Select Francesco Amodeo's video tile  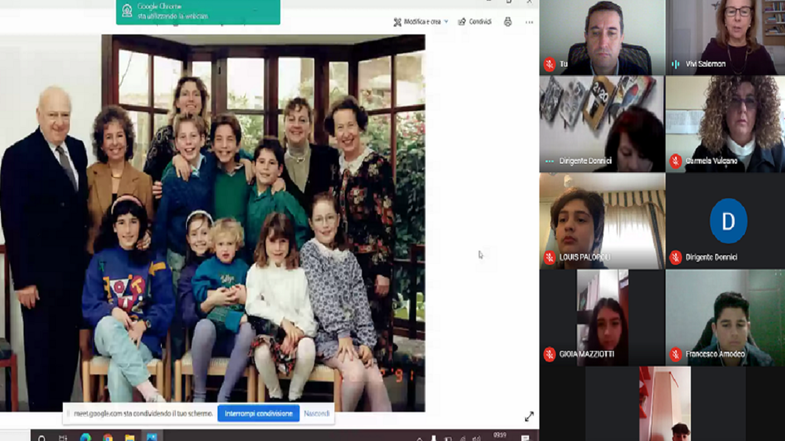click(725, 317)
